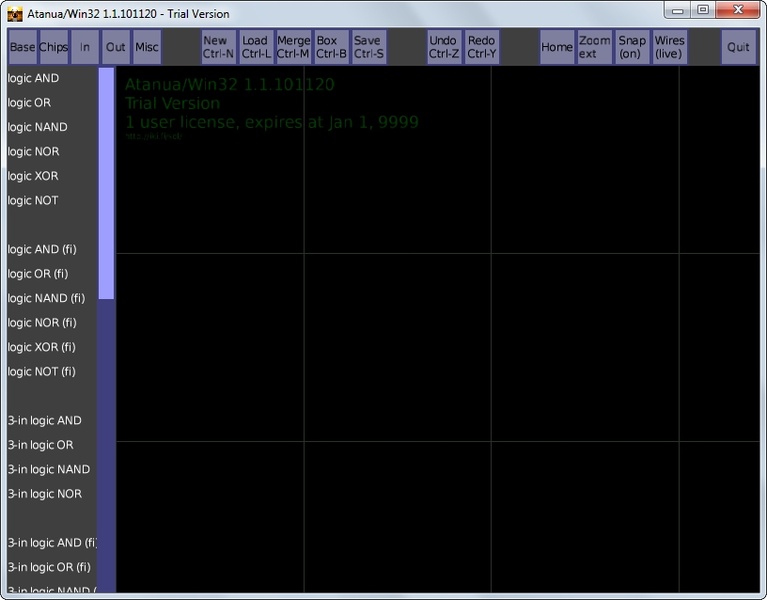Click the component list scrollbar thumb
This screenshot has height=600, width=767.
[106, 183]
